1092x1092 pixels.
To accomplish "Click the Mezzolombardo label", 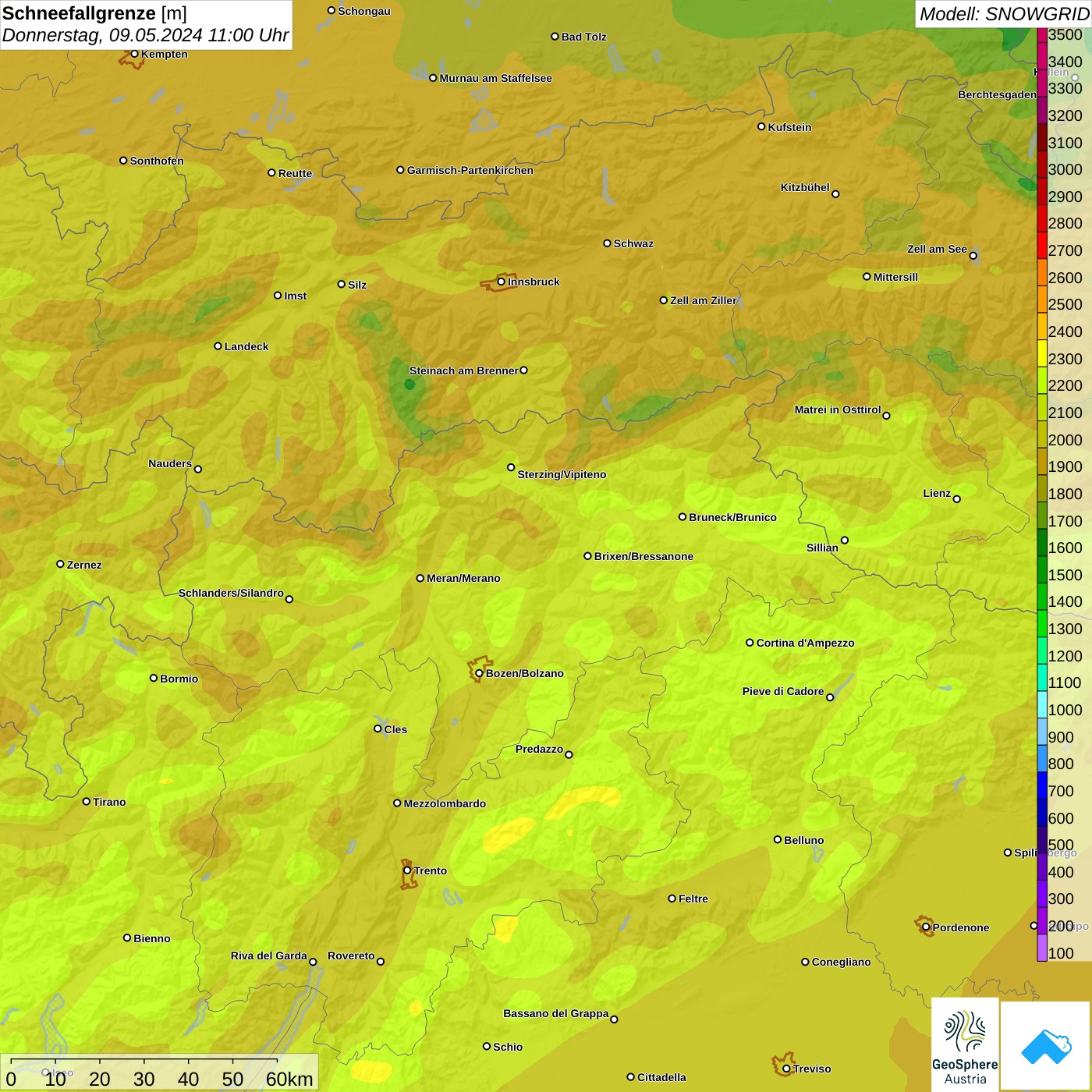I will 445,803.
